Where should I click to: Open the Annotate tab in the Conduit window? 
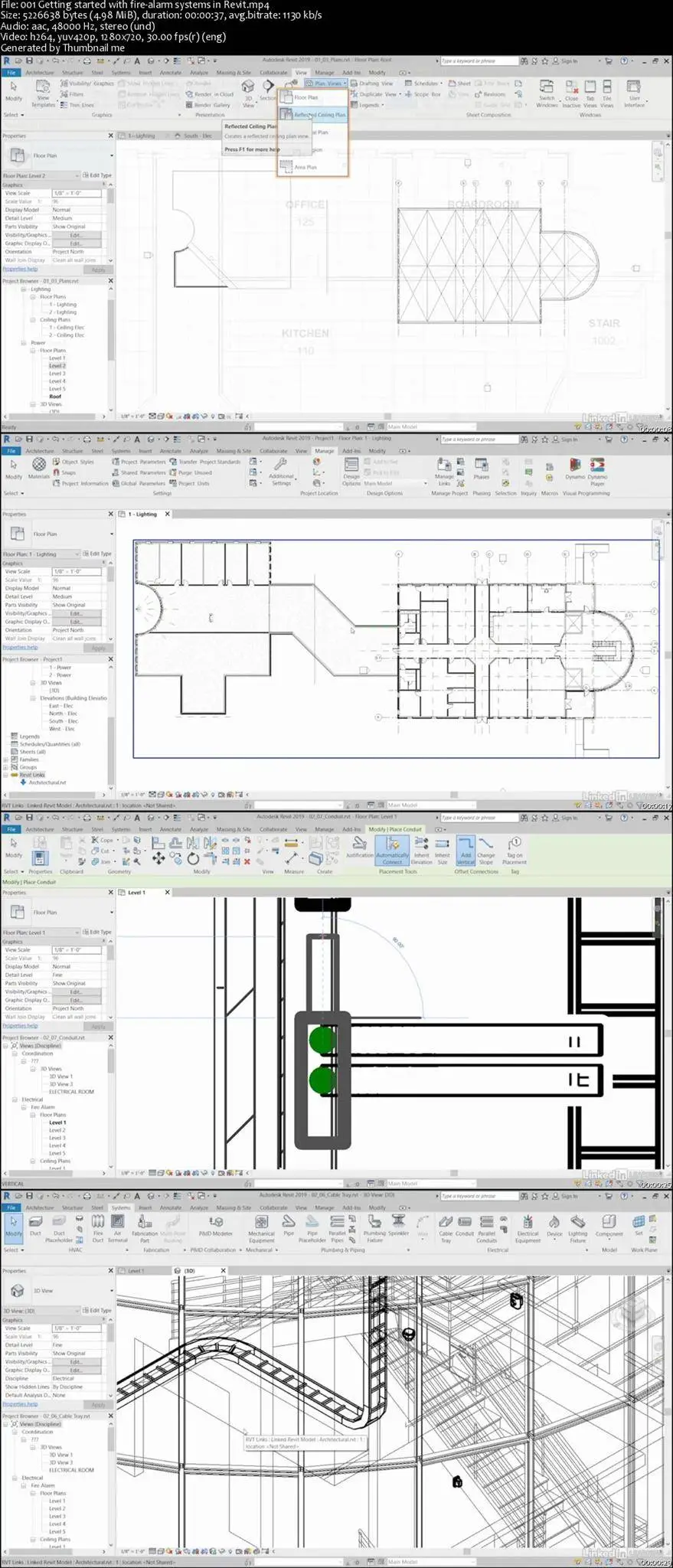[170, 829]
